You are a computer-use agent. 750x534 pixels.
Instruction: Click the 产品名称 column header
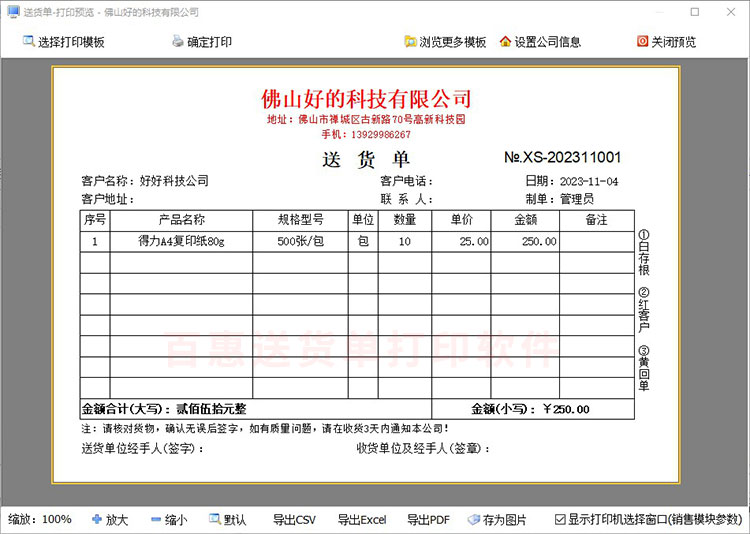click(182, 220)
